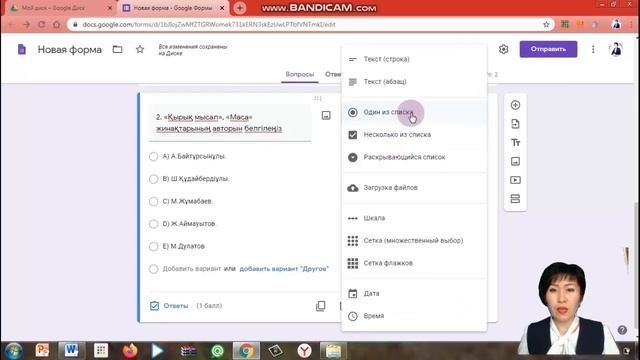The image size is (640, 360).
Task: Choose Шкала question type
Action: (414, 218)
